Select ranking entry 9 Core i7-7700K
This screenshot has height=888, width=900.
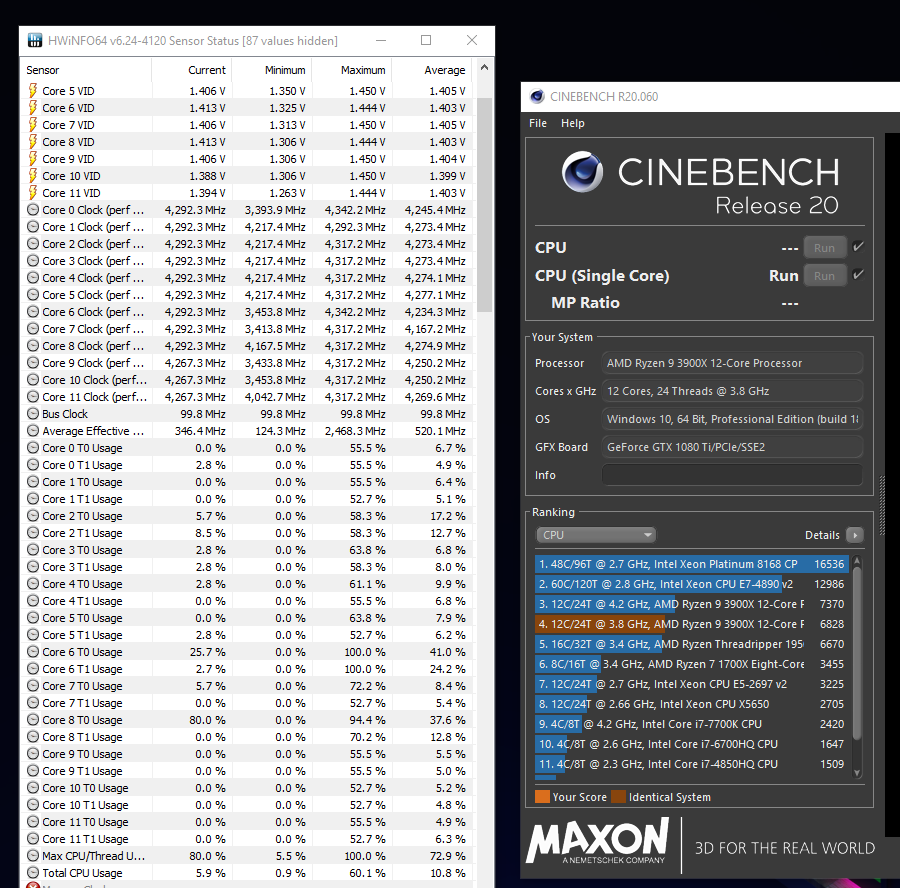pos(692,724)
